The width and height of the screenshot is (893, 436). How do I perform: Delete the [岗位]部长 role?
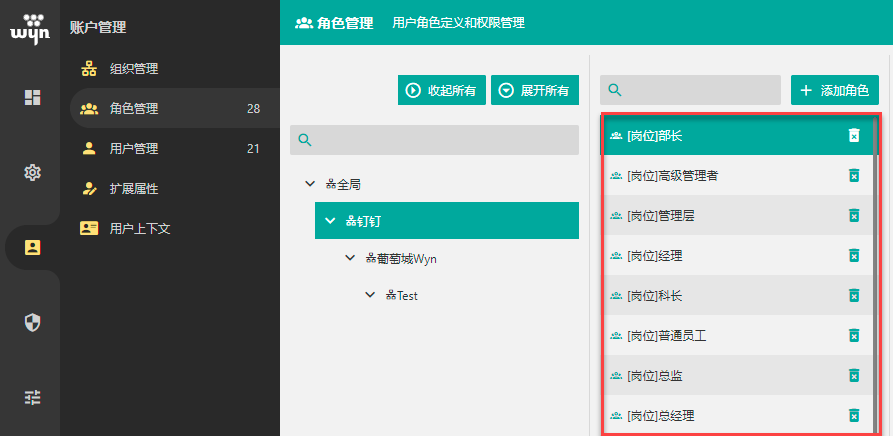[854, 136]
